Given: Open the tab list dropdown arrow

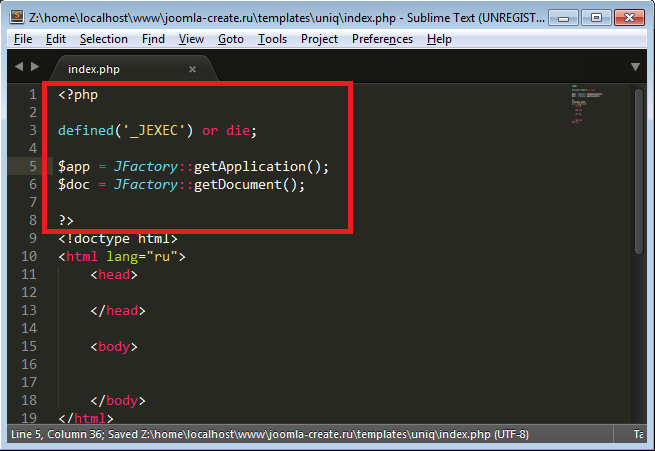Looking at the screenshot, I should click(635, 67).
